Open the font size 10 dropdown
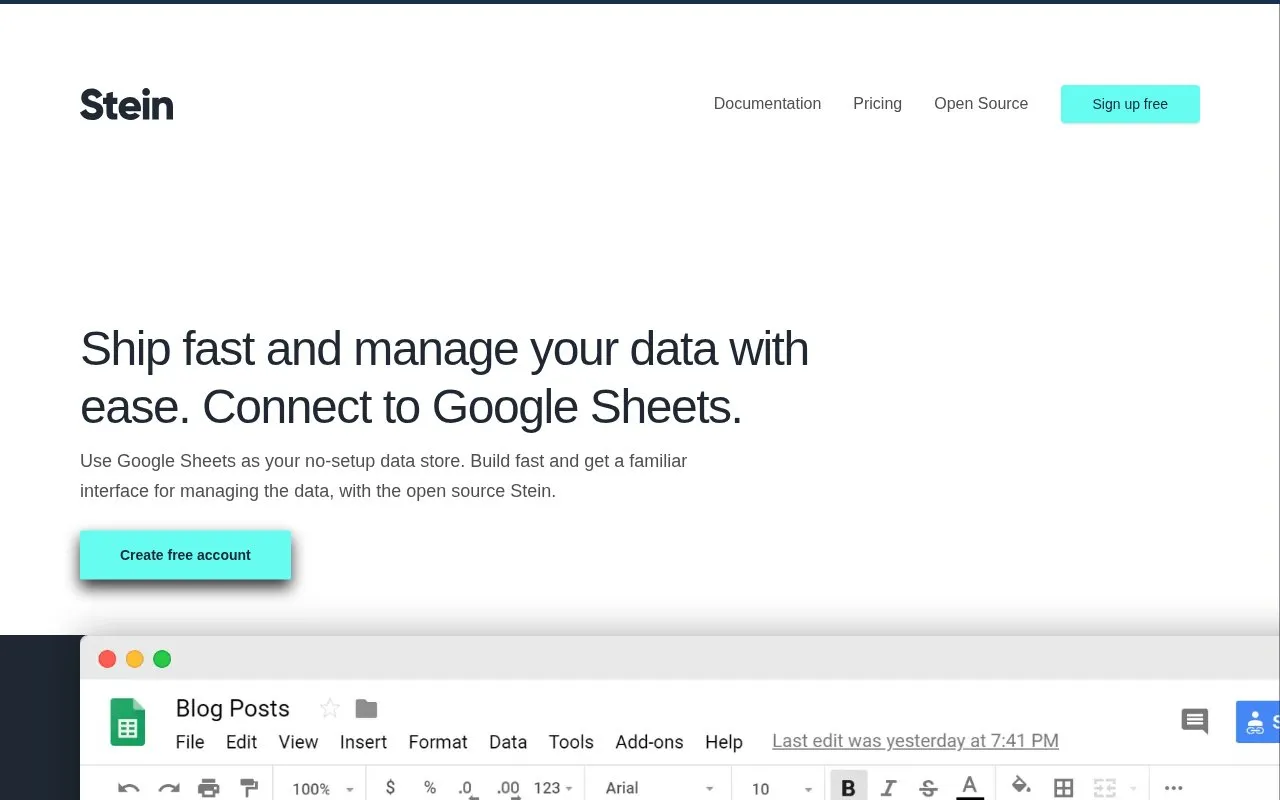Image resolution: width=1280 pixels, height=800 pixels. click(782, 789)
